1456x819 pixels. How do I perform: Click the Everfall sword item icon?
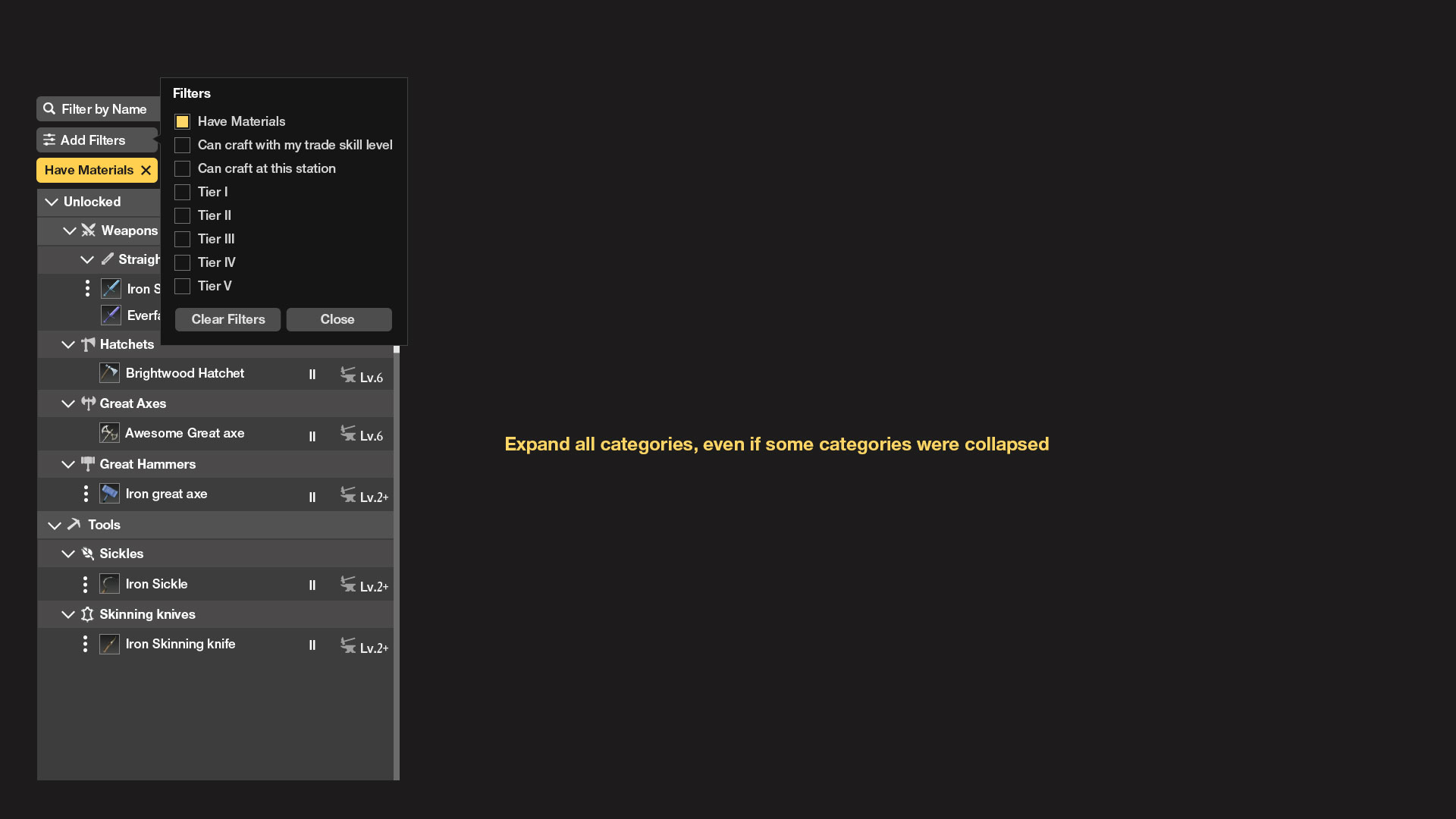[x=111, y=315]
